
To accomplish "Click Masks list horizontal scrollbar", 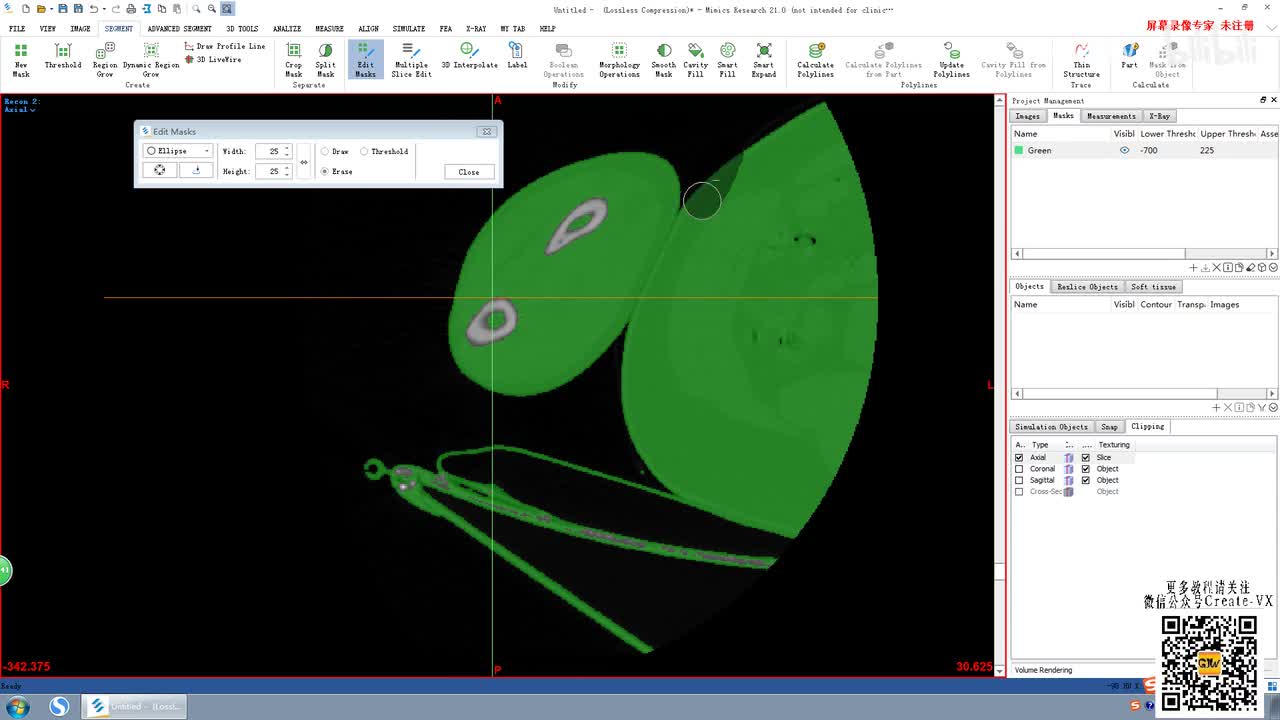I will [x=1144, y=254].
